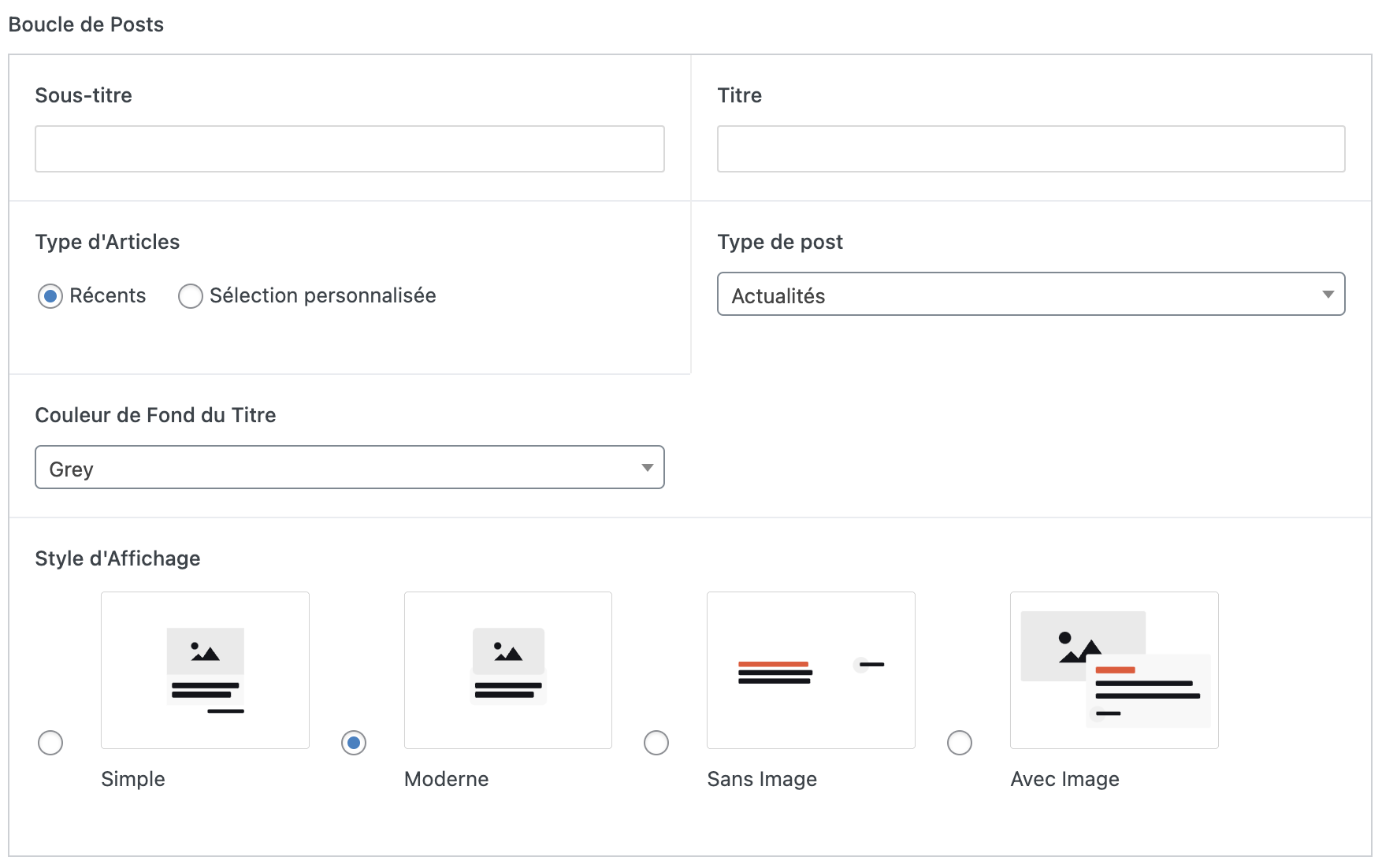Toggle the Avec Image radio button

point(960,743)
